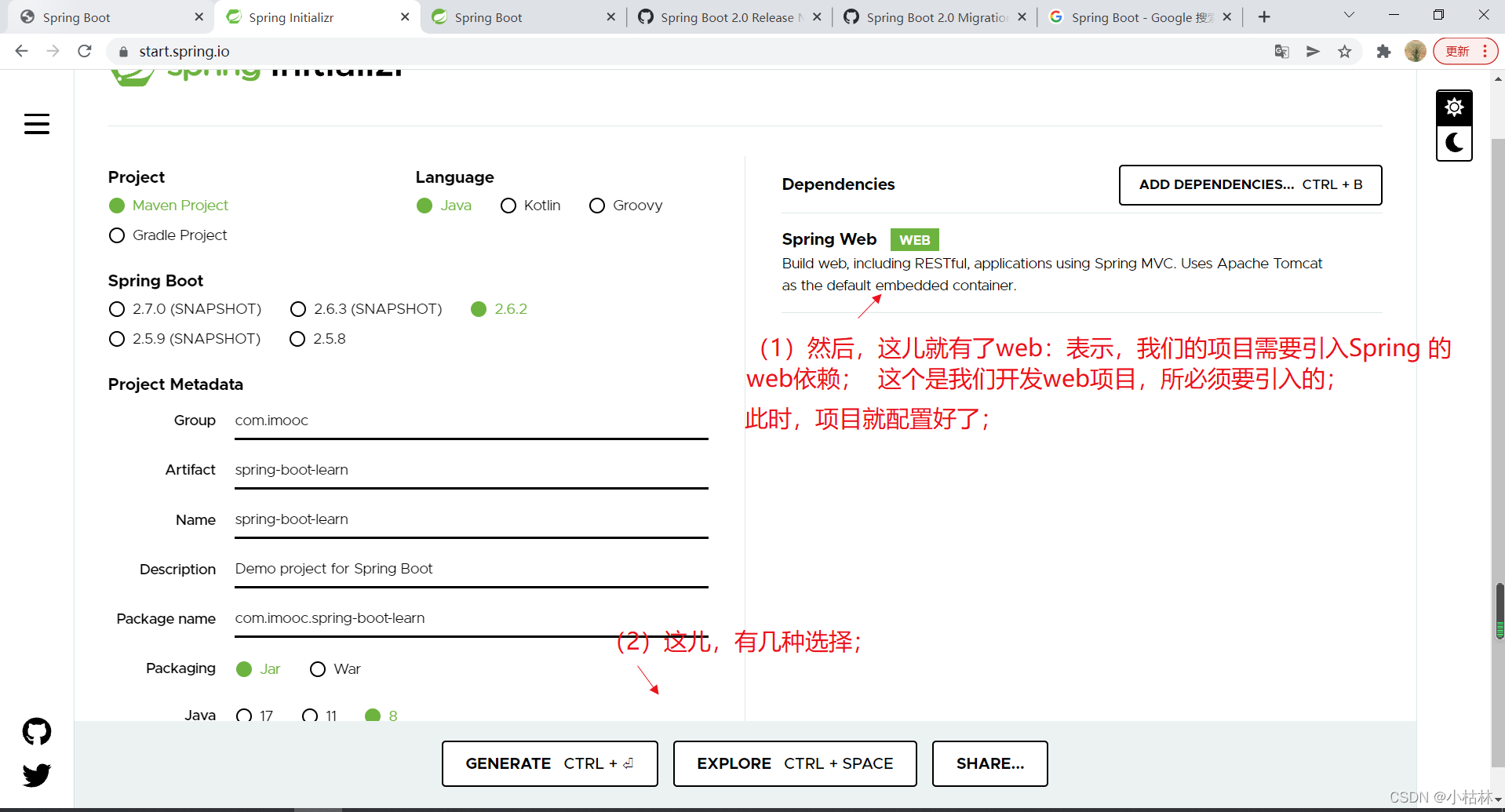Image resolution: width=1505 pixels, height=812 pixels.
Task: Open the Spring Initializr side menu
Action: pyautogui.click(x=37, y=124)
